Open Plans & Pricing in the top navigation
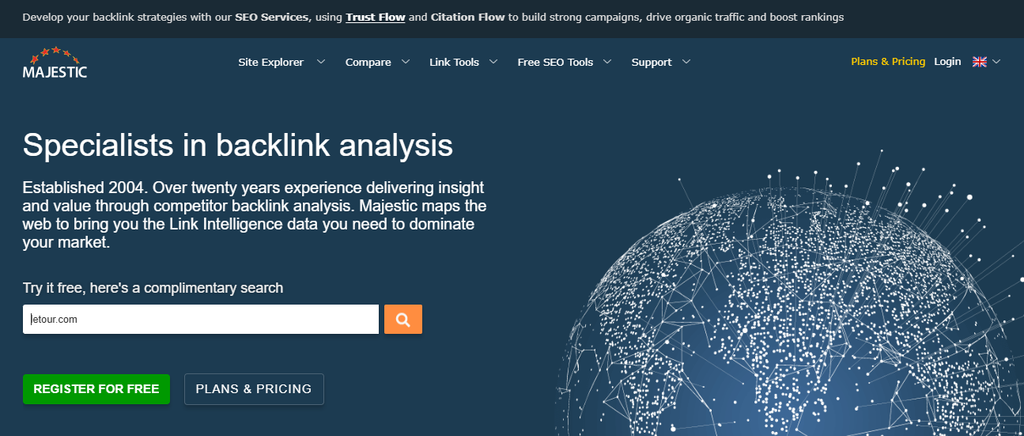This screenshot has height=436, width=1024. tap(888, 61)
